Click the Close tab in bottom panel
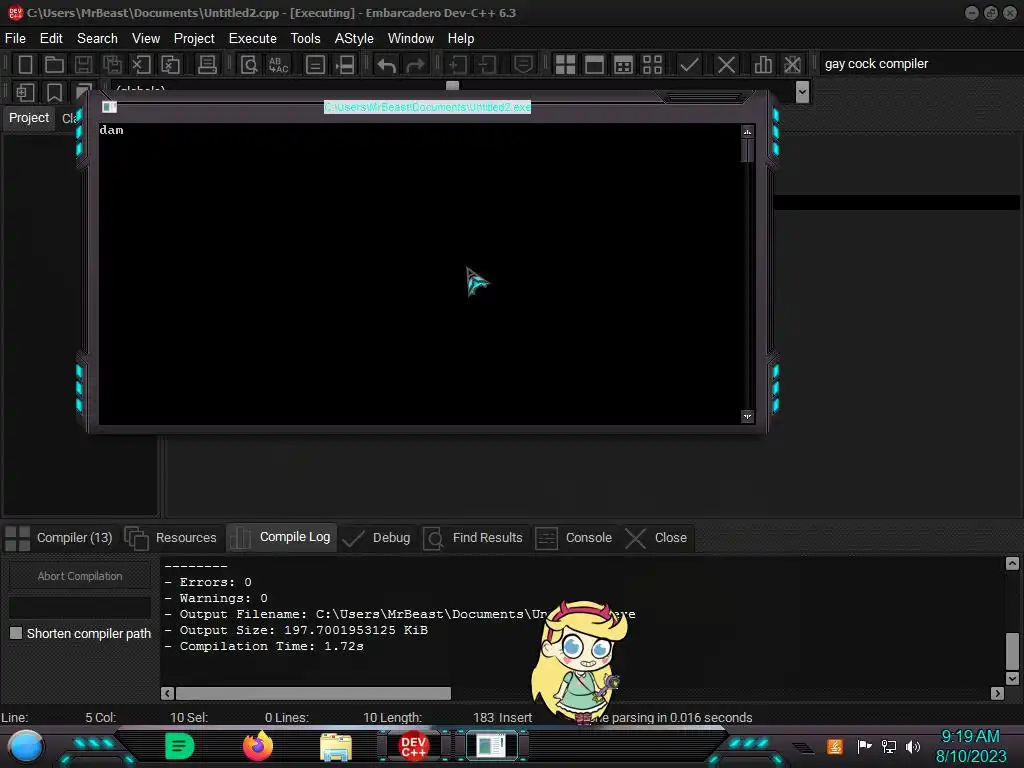Viewport: 1024px width, 768px height. pyautogui.click(x=656, y=538)
